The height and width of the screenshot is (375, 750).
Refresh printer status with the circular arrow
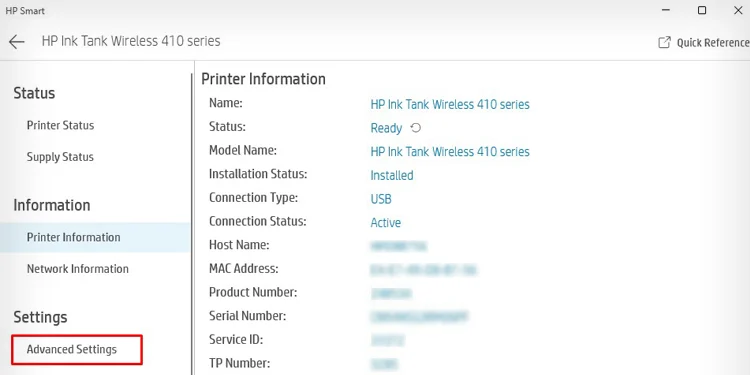pos(416,128)
